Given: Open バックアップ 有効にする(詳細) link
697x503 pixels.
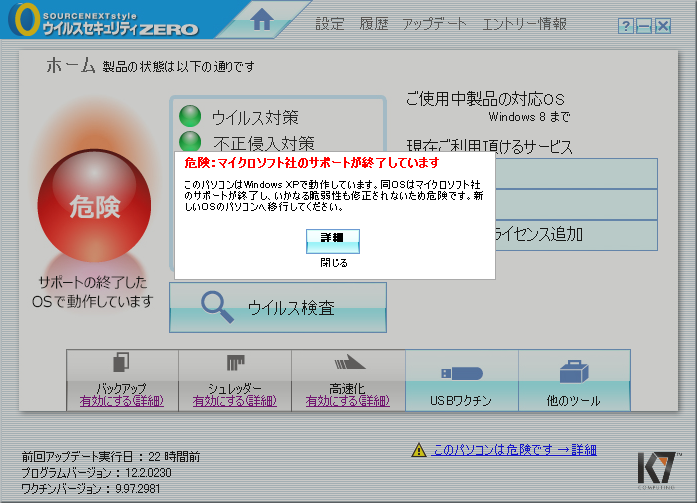Looking at the screenshot, I should point(122,401).
